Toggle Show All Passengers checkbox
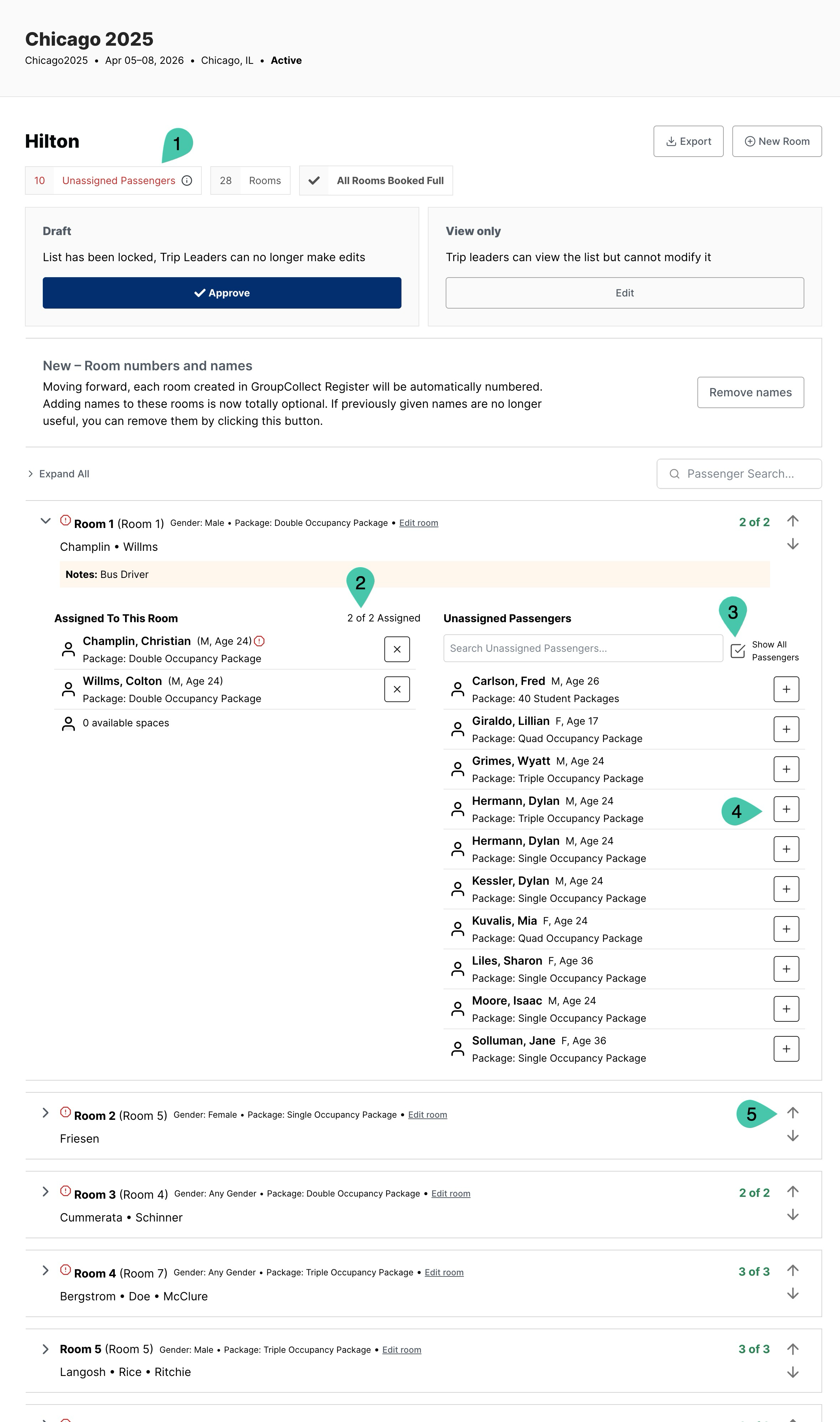This screenshot has height=1422, width=840. (738, 651)
